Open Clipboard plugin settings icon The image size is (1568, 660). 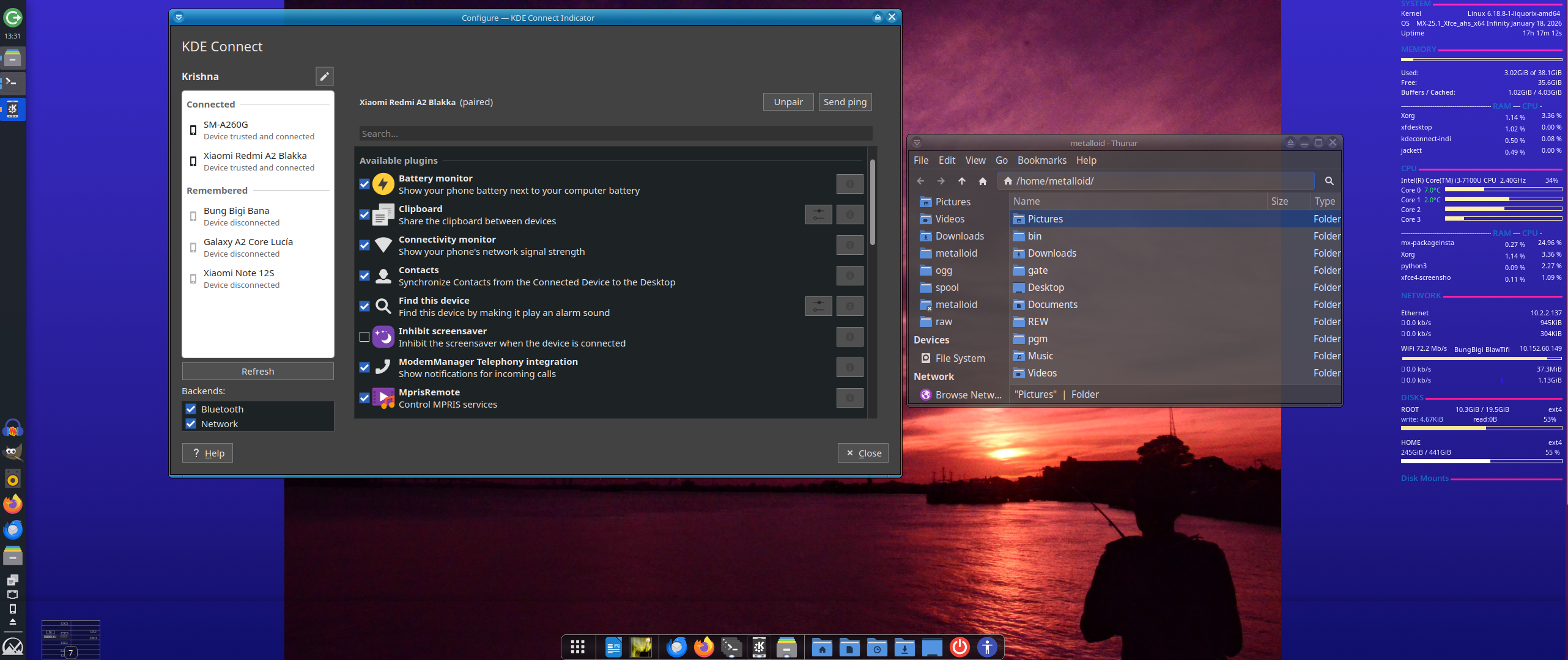(x=818, y=215)
